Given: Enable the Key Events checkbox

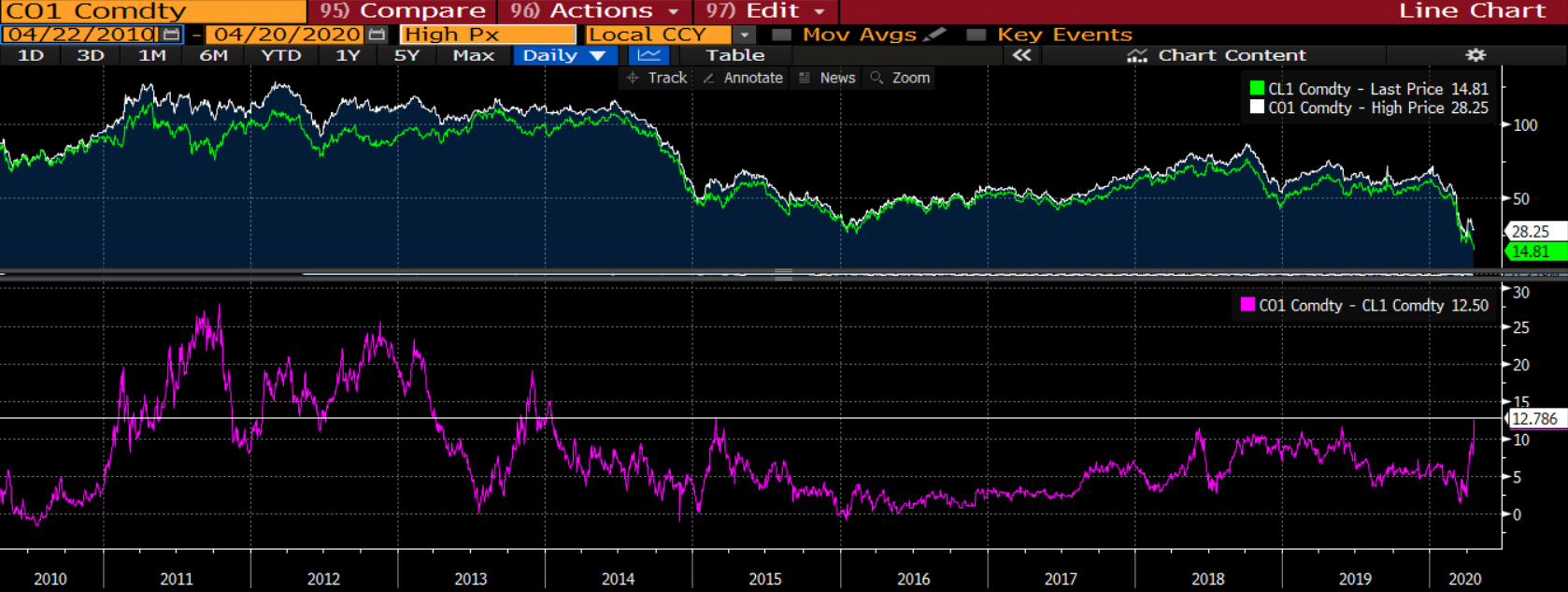Looking at the screenshot, I should [x=976, y=35].
